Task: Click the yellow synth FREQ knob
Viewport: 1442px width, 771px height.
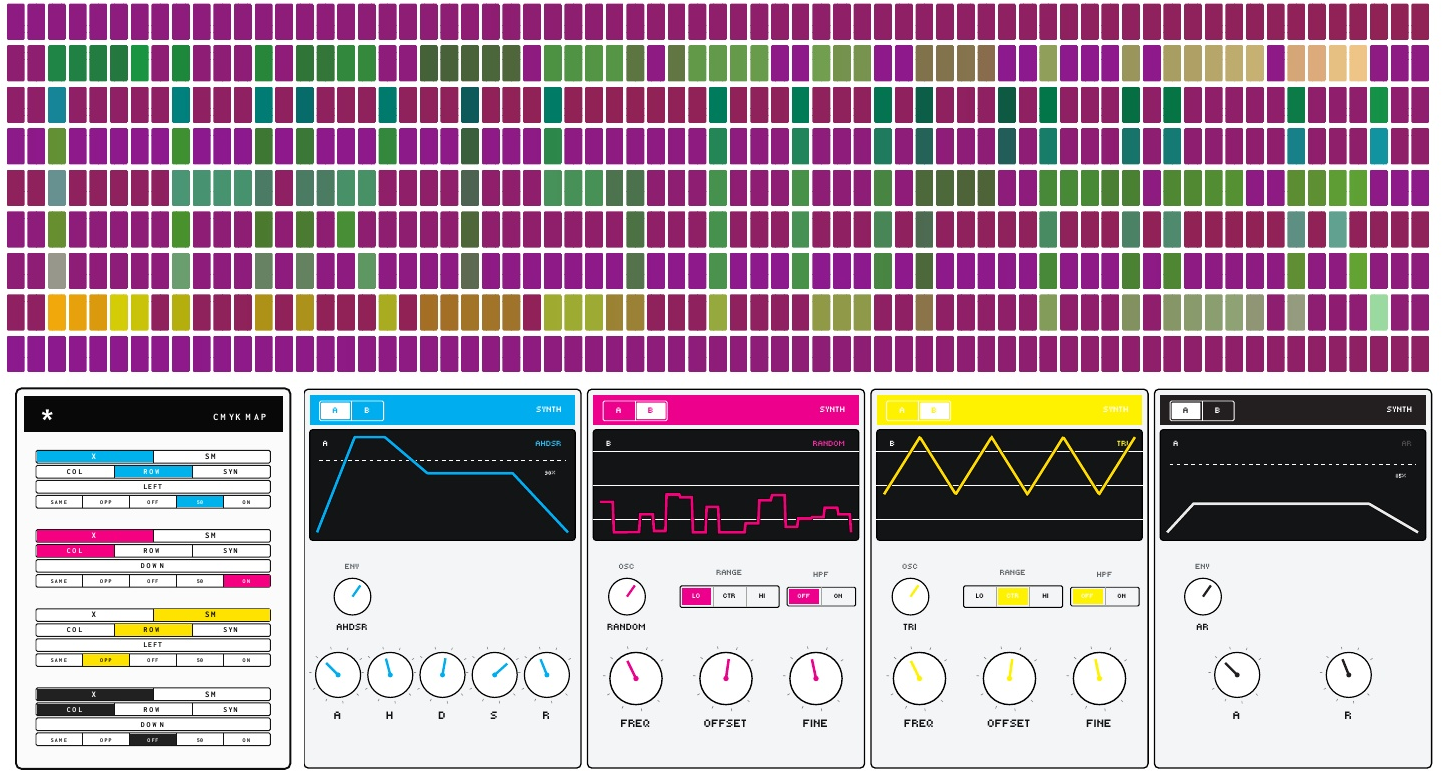Action: [920, 679]
